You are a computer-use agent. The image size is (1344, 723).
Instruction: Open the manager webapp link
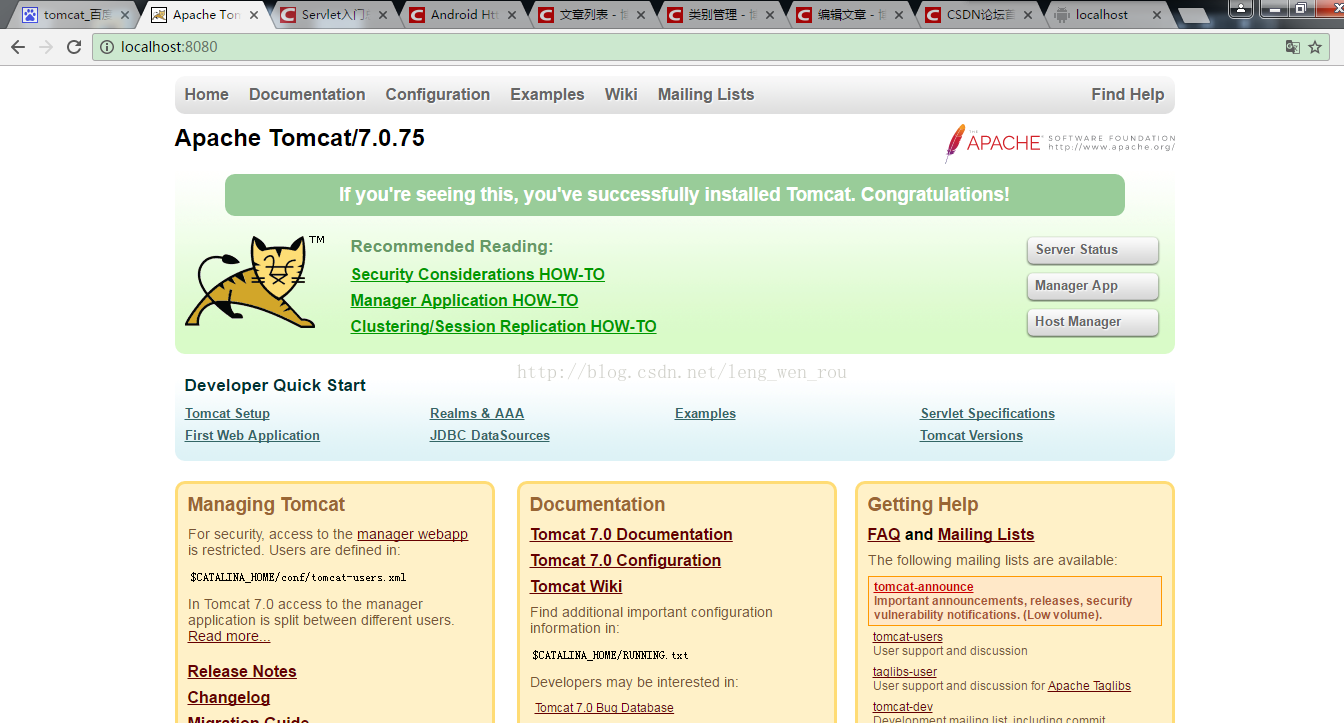(412, 534)
